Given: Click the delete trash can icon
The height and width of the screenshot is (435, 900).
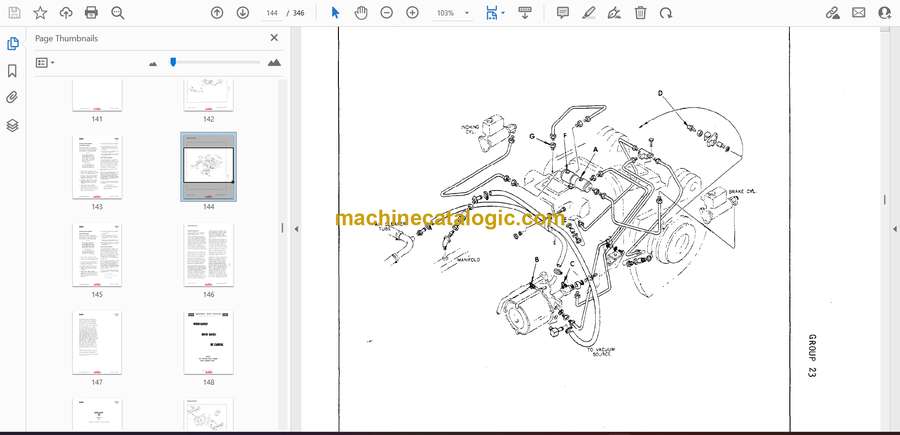Looking at the screenshot, I should [641, 13].
